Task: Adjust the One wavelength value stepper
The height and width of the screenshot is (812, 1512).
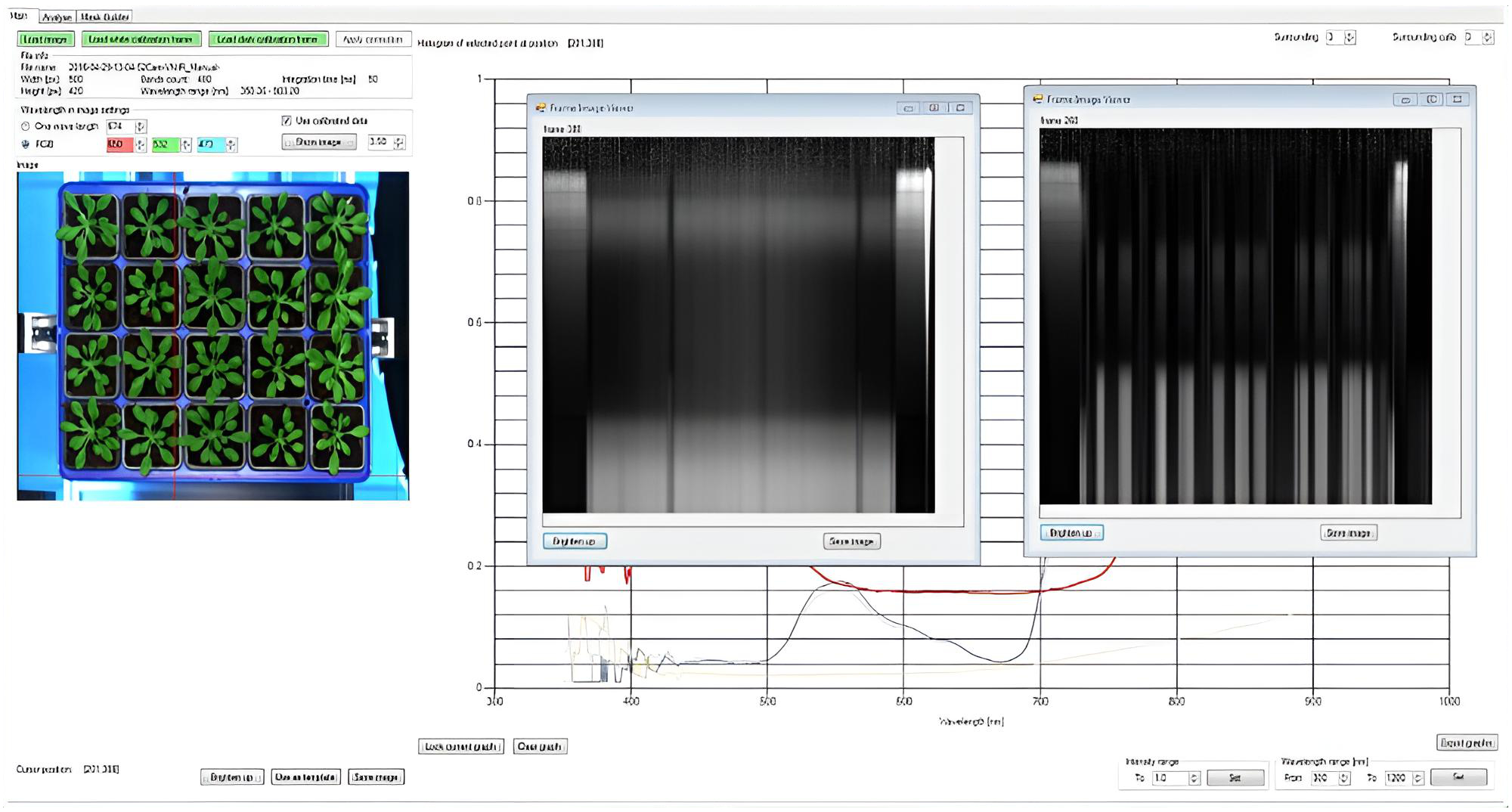Action: (141, 126)
